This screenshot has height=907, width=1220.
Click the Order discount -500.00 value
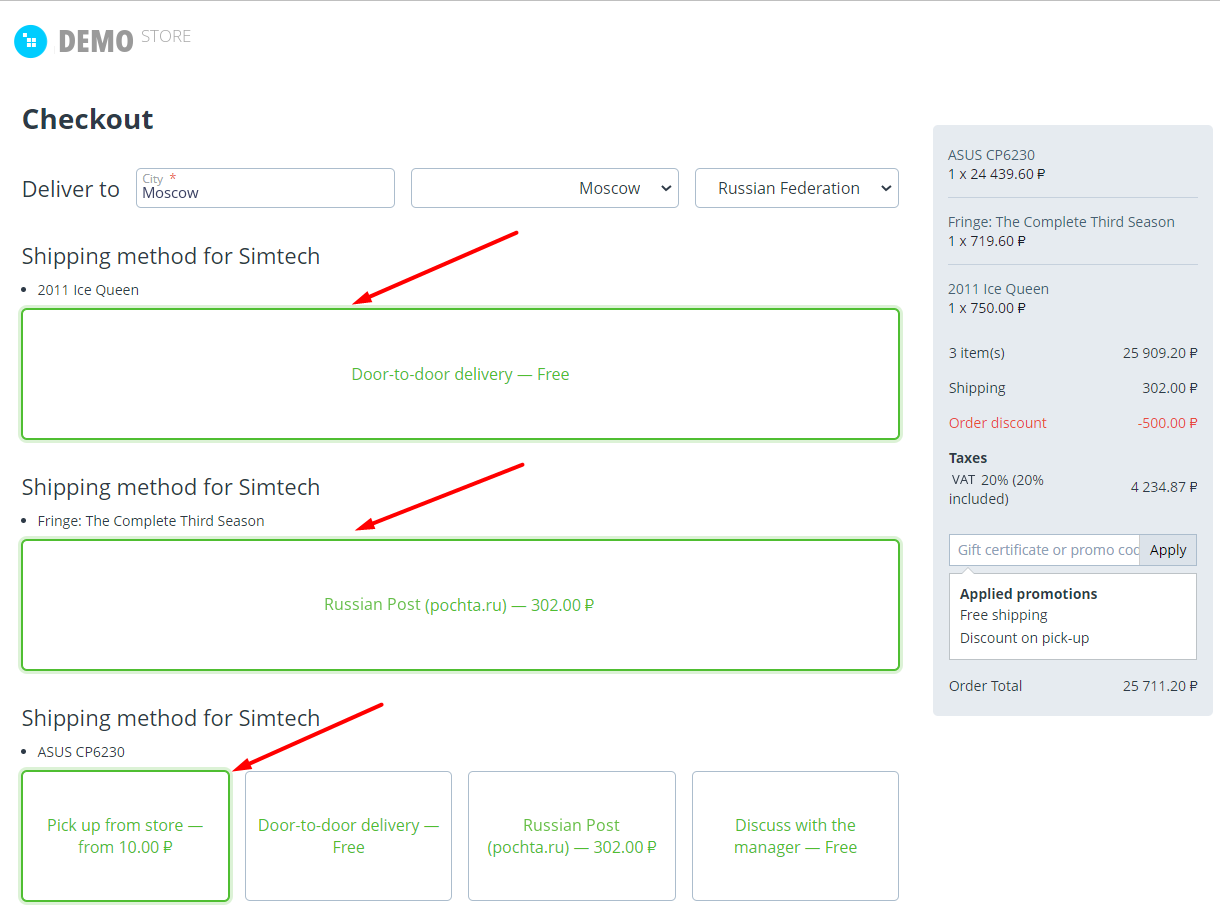click(1167, 423)
